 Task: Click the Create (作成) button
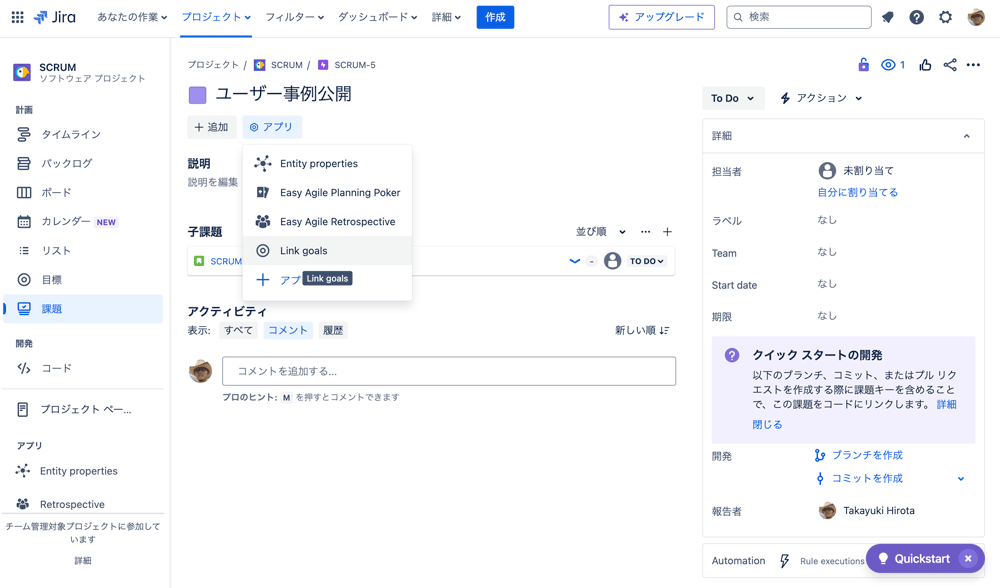click(495, 17)
